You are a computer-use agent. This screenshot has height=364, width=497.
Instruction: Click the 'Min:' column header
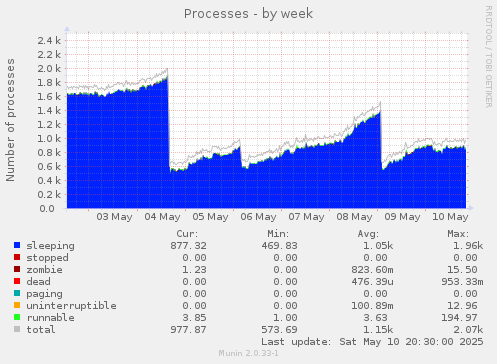278,234
